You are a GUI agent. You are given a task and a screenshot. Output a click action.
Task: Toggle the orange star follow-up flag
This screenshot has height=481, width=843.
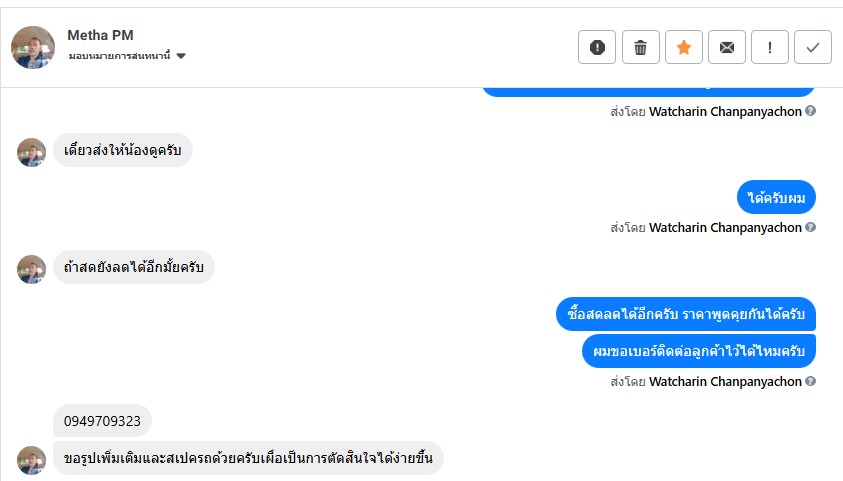[x=684, y=47]
